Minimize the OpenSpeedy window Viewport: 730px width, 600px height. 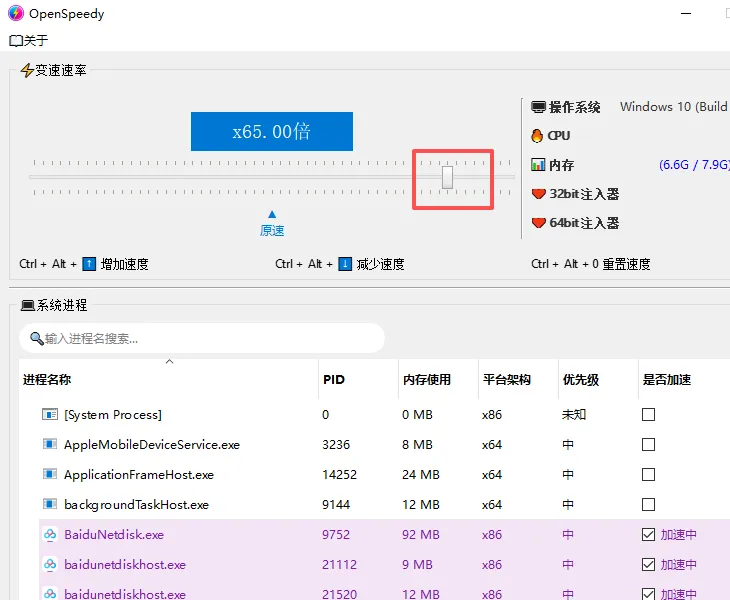686,13
